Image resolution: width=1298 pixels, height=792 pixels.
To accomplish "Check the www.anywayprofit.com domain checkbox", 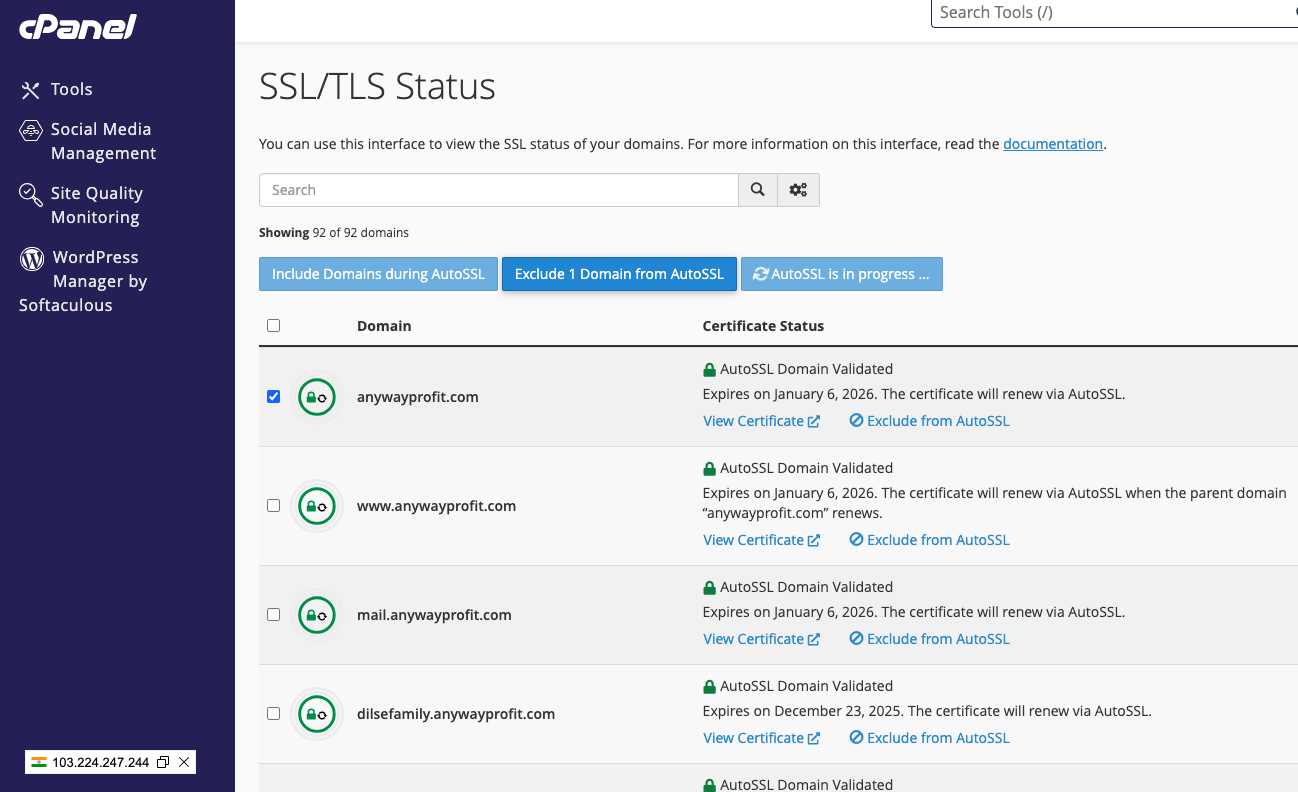I will point(274,506).
